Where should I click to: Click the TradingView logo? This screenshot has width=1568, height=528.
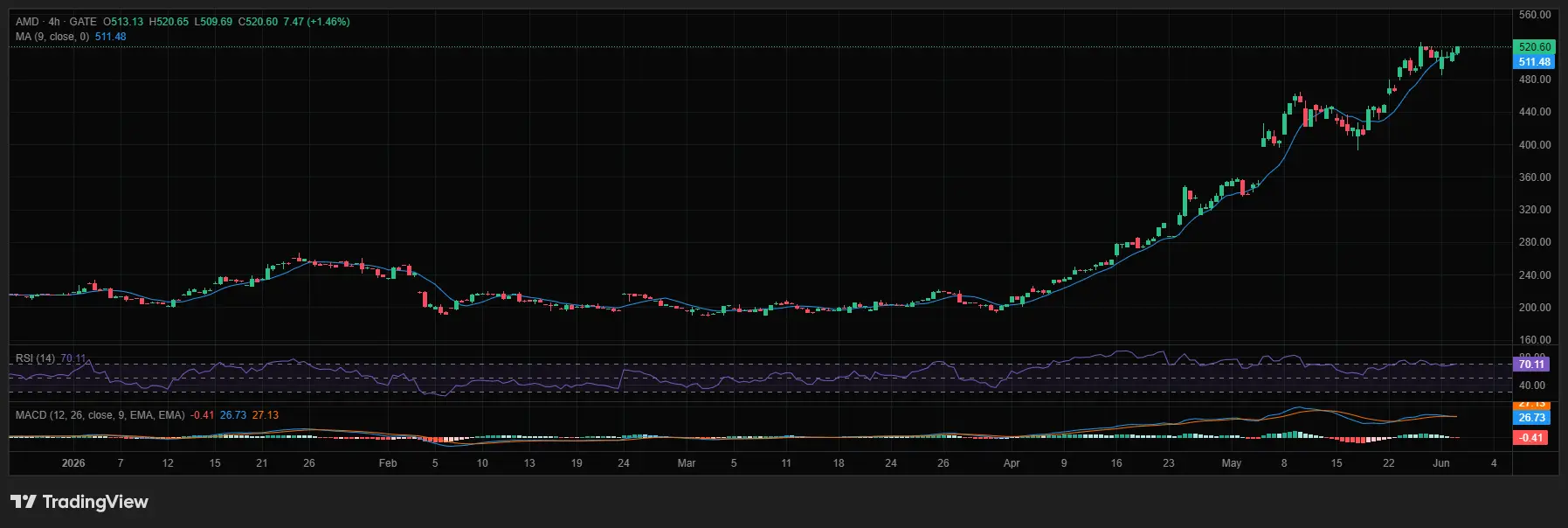pyautogui.click(x=79, y=502)
